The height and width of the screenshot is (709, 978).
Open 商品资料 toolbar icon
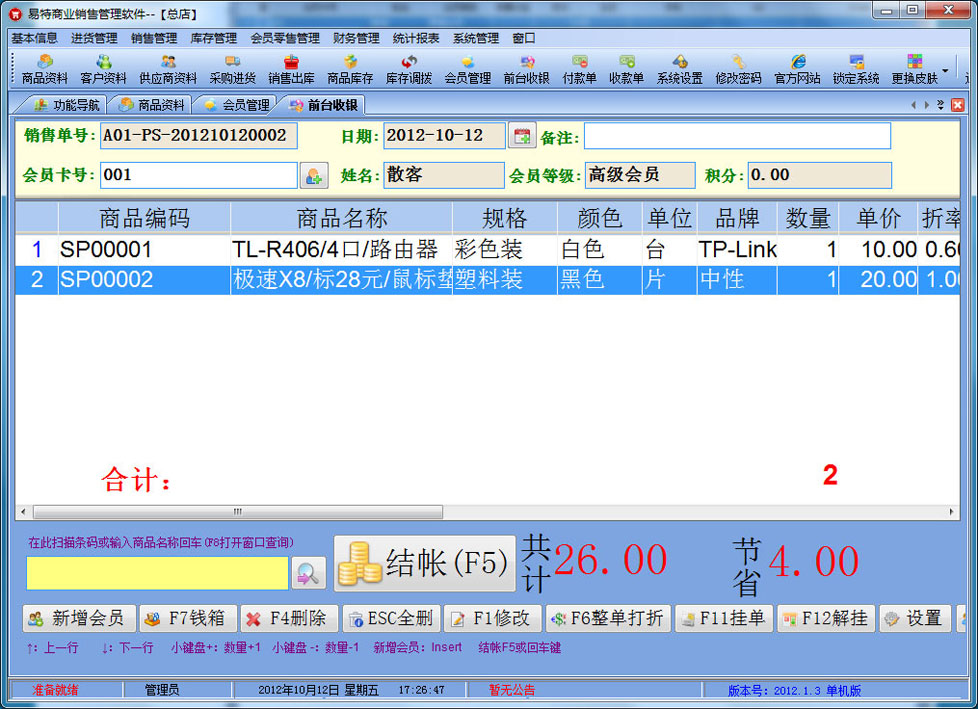point(45,69)
